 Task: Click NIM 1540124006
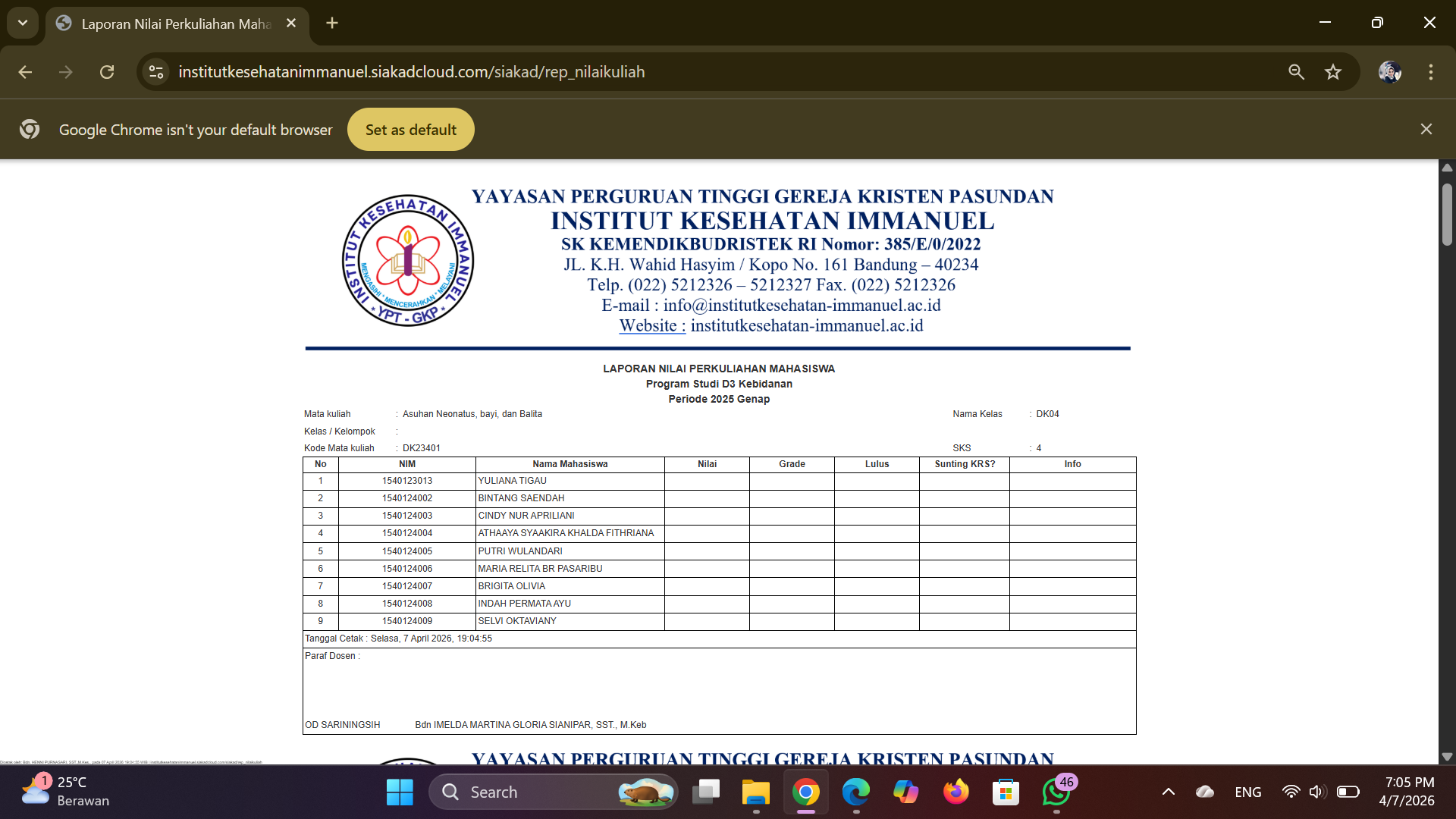coord(407,569)
